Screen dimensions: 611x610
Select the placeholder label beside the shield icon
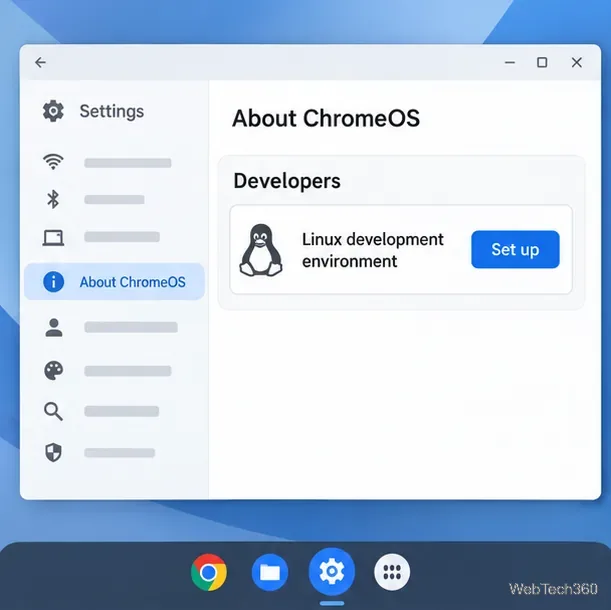120,453
